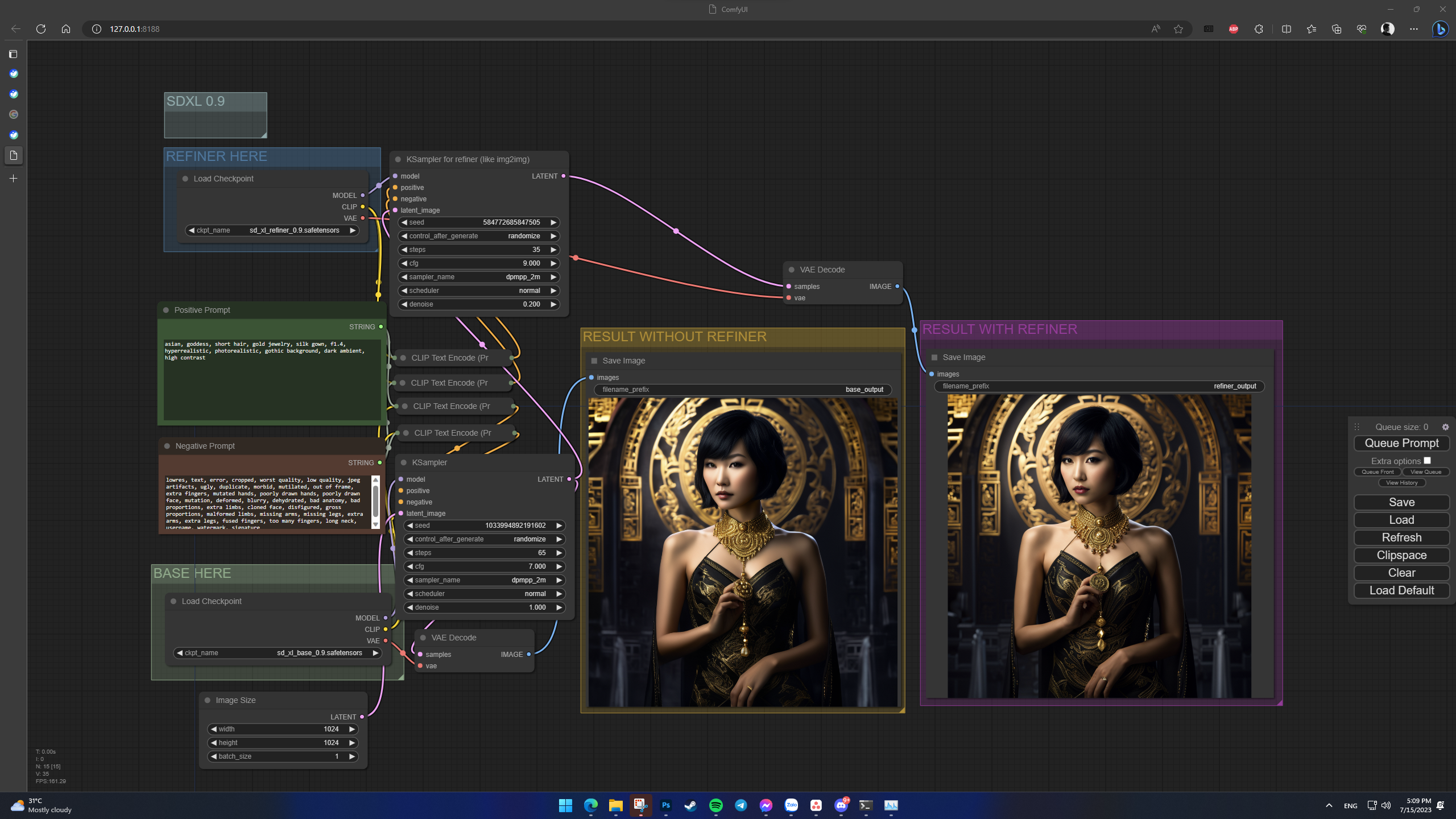The width and height of the screenshot is (1456, 819).
Task: Collapse the refiner_output Save Image node
Action: click(934, 358)
